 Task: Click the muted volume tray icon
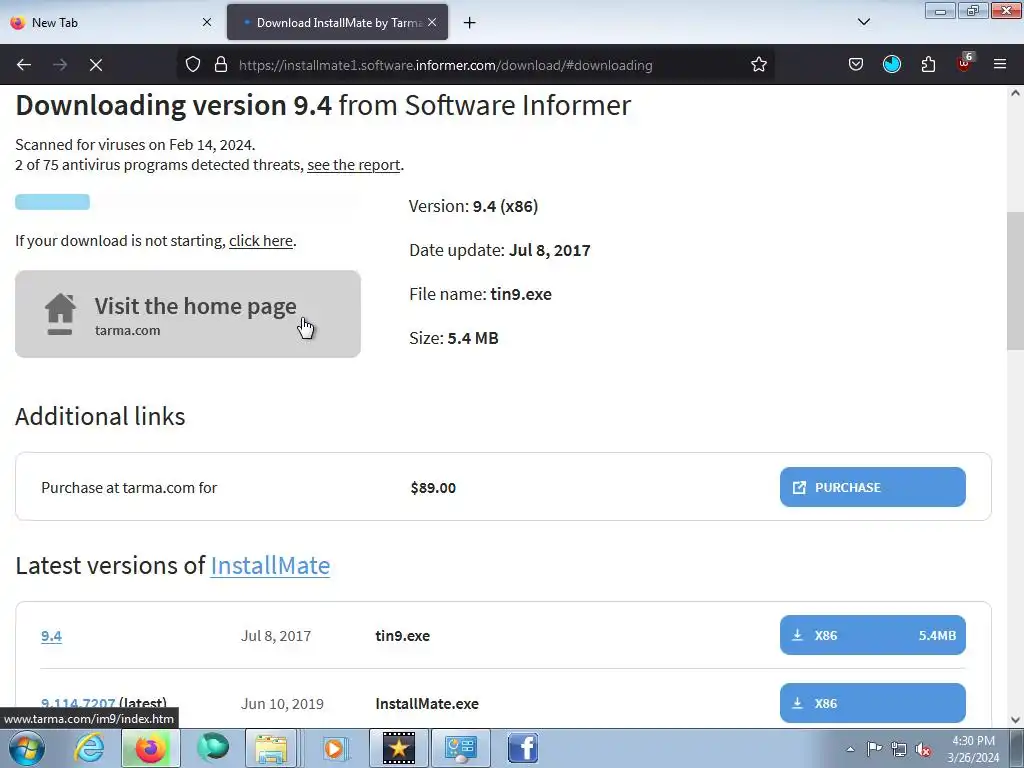click(x=923, y=749)
